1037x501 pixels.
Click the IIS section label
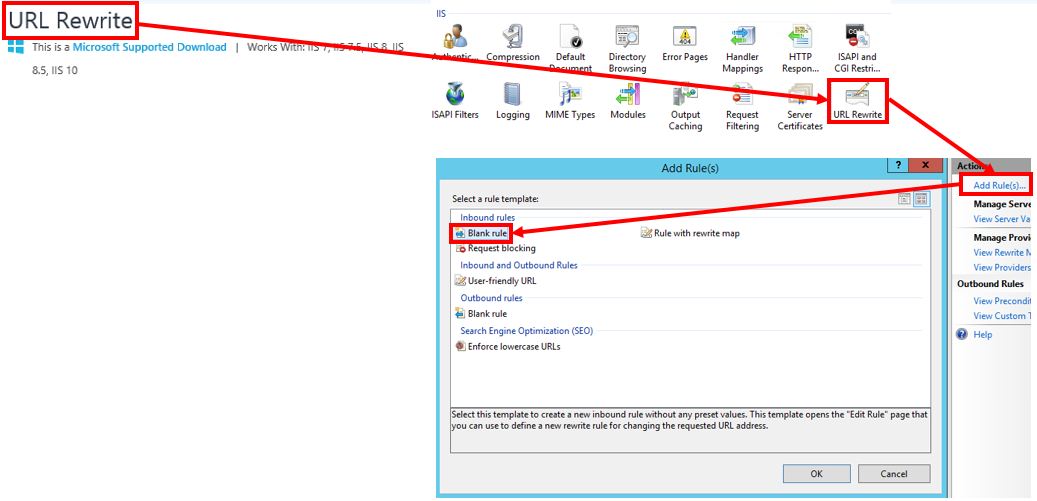pos(440,13)
